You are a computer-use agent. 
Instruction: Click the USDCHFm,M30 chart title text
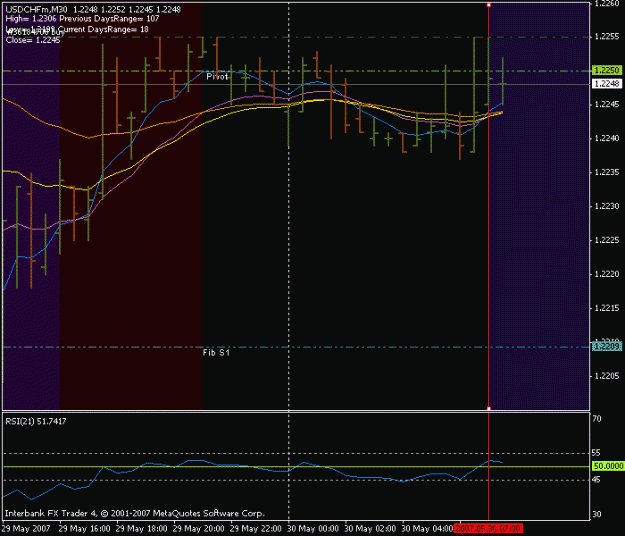point(36,9)
